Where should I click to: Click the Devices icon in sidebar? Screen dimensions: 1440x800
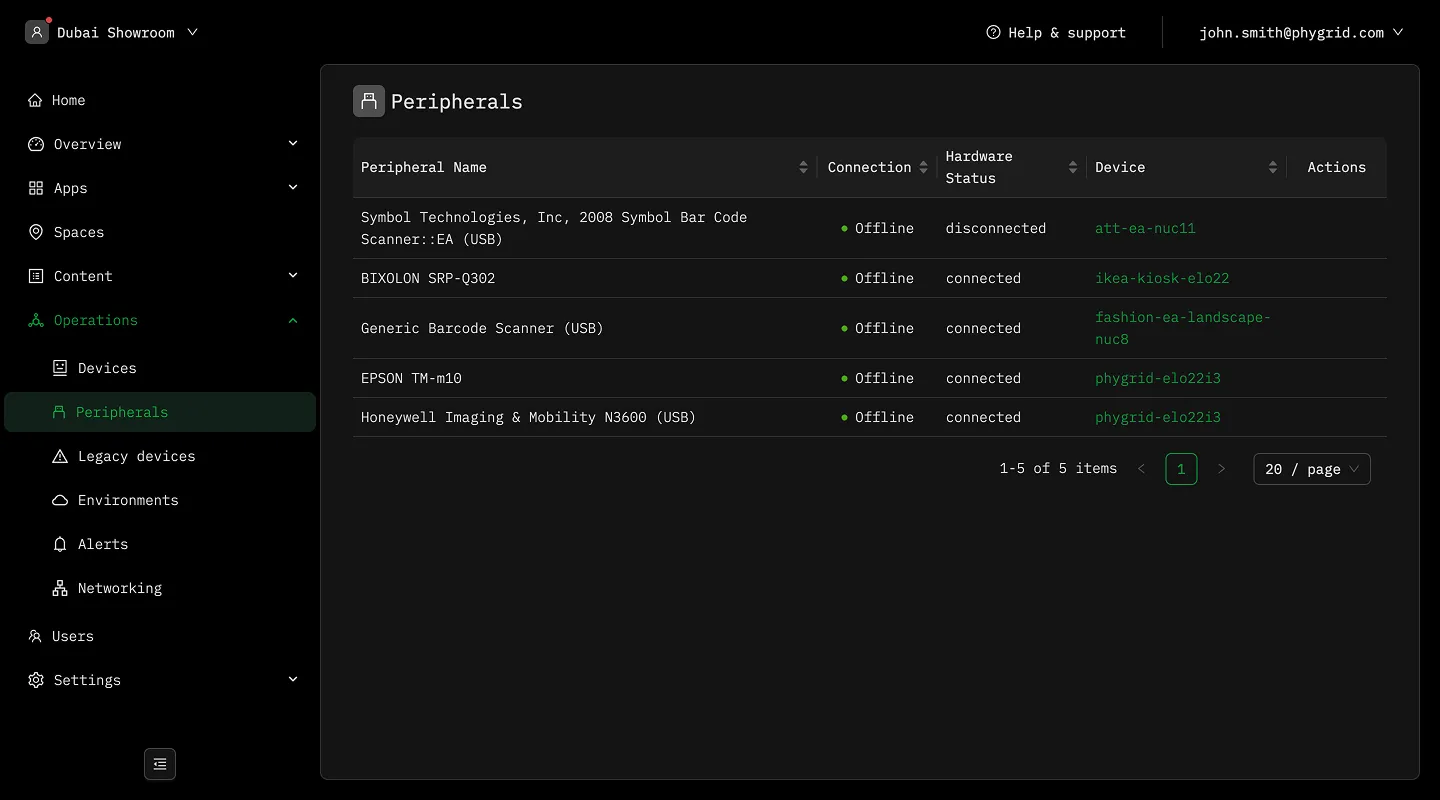tap(60, 368)
